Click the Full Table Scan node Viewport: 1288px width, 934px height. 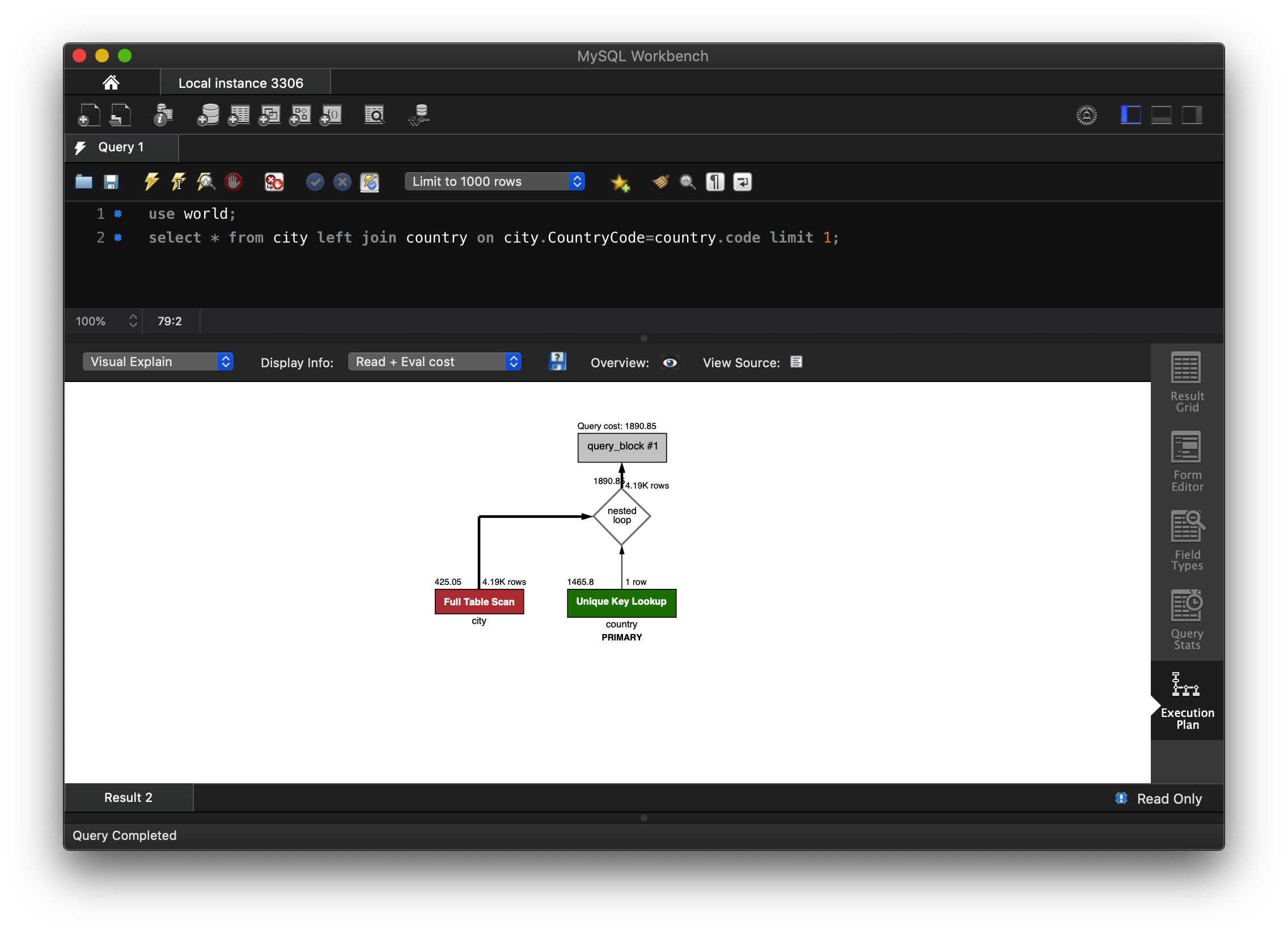[x=478, y=601]
